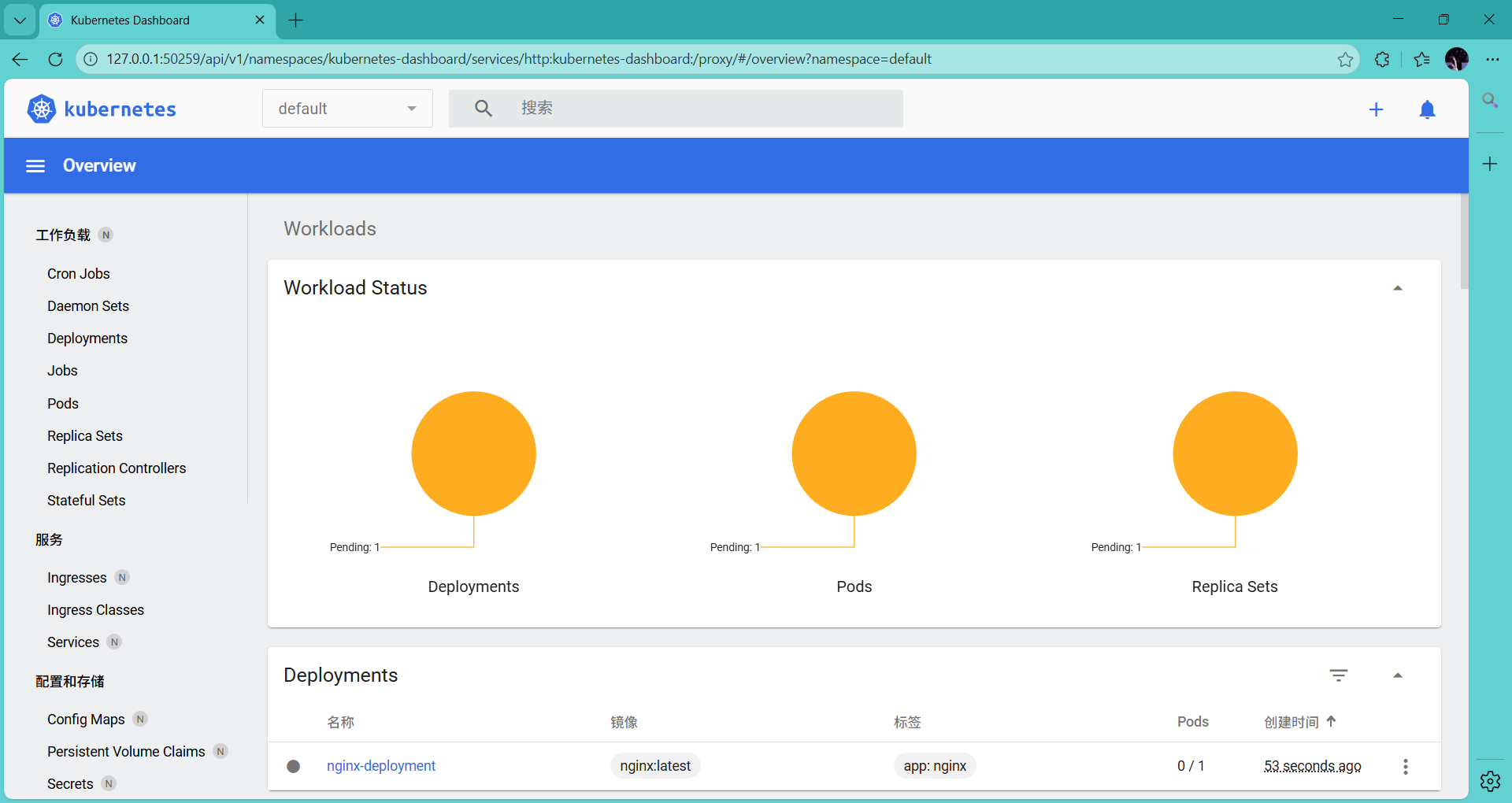Open Deployments in sidebar
Viewport: 1512px width, 803px height.
(x=87, y=339)
